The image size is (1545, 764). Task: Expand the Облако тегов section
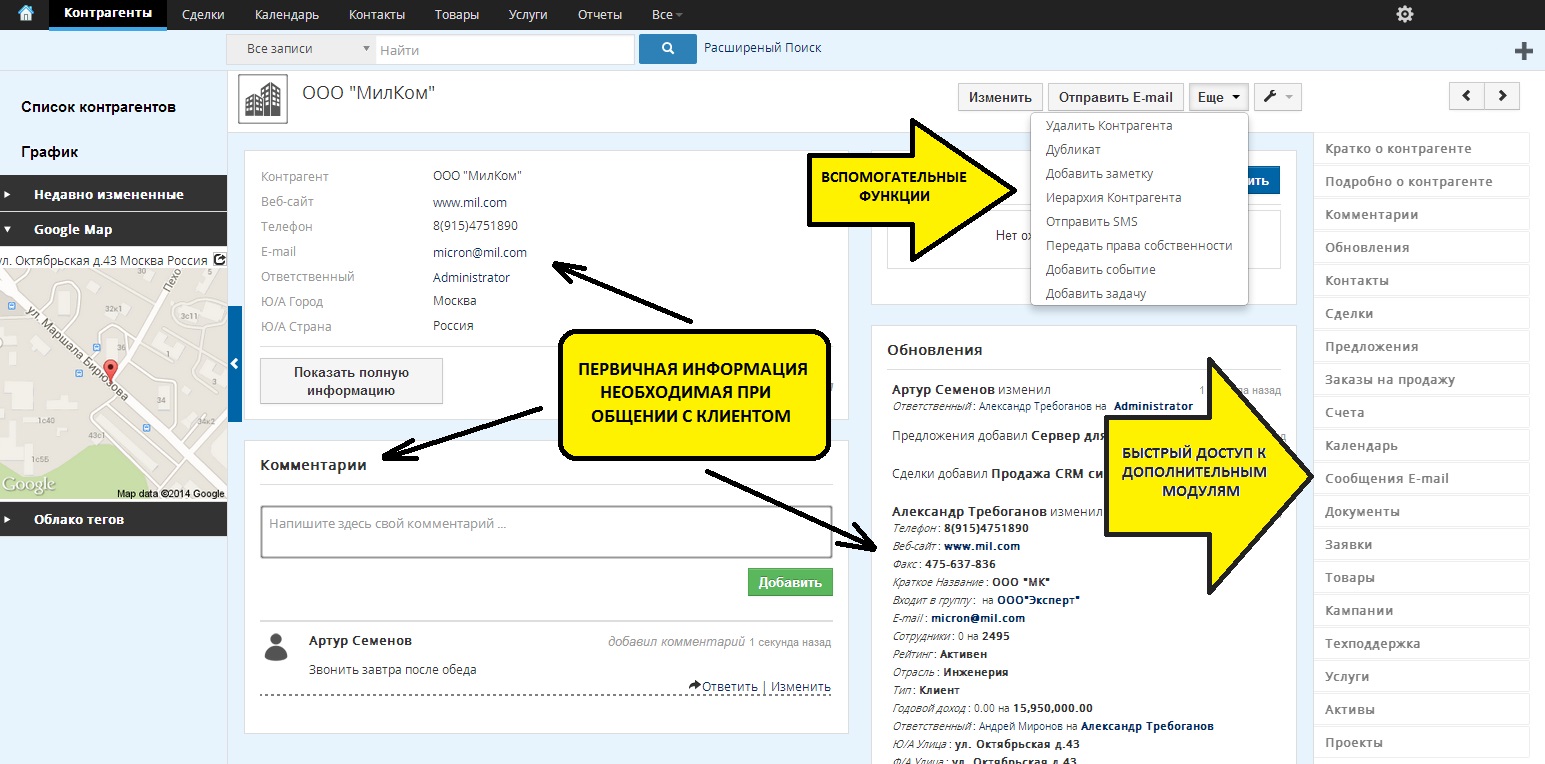(113, 519)
